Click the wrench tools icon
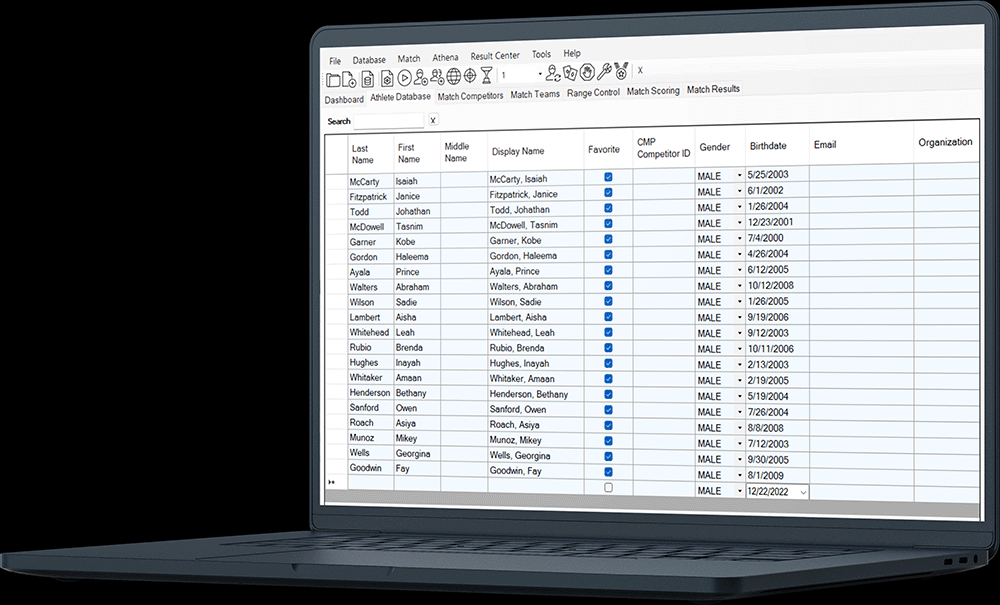 604,71
